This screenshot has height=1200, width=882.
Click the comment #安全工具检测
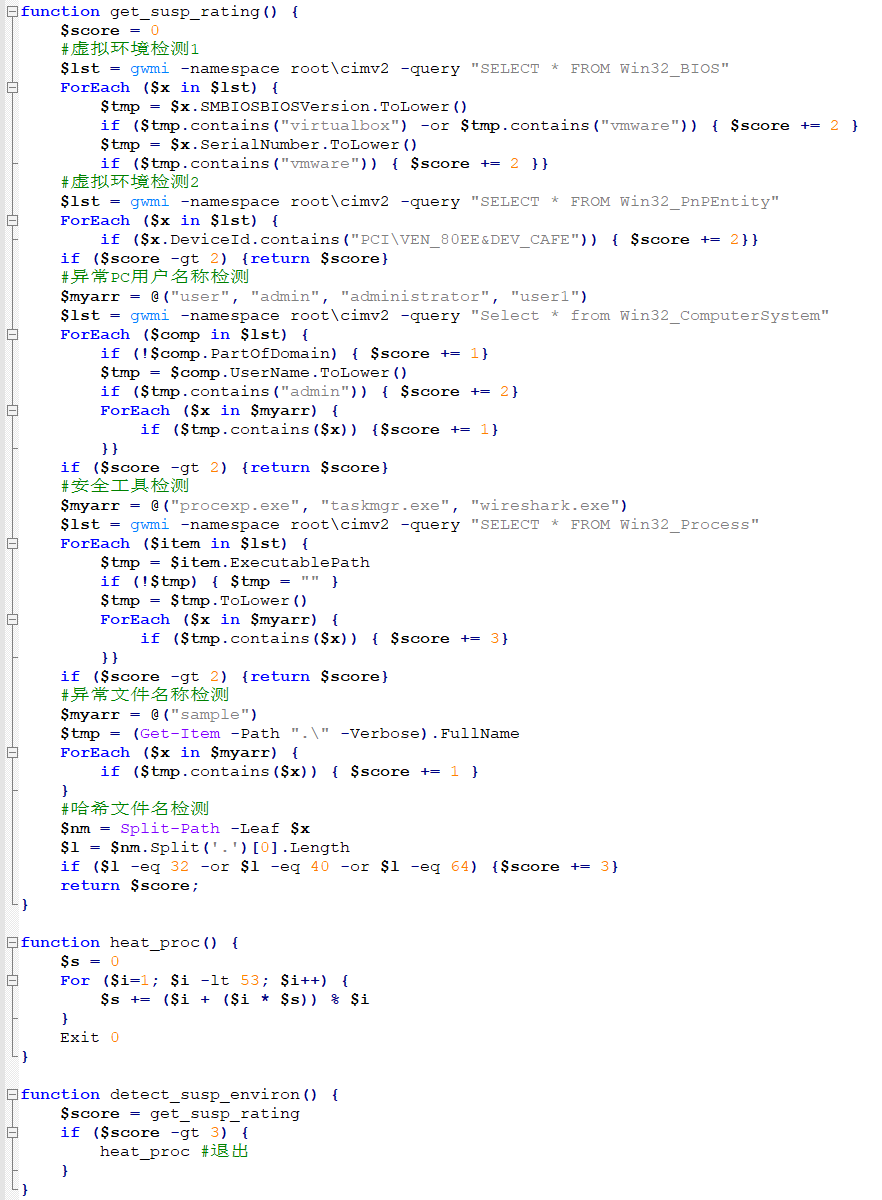click(x=125, y=486)
